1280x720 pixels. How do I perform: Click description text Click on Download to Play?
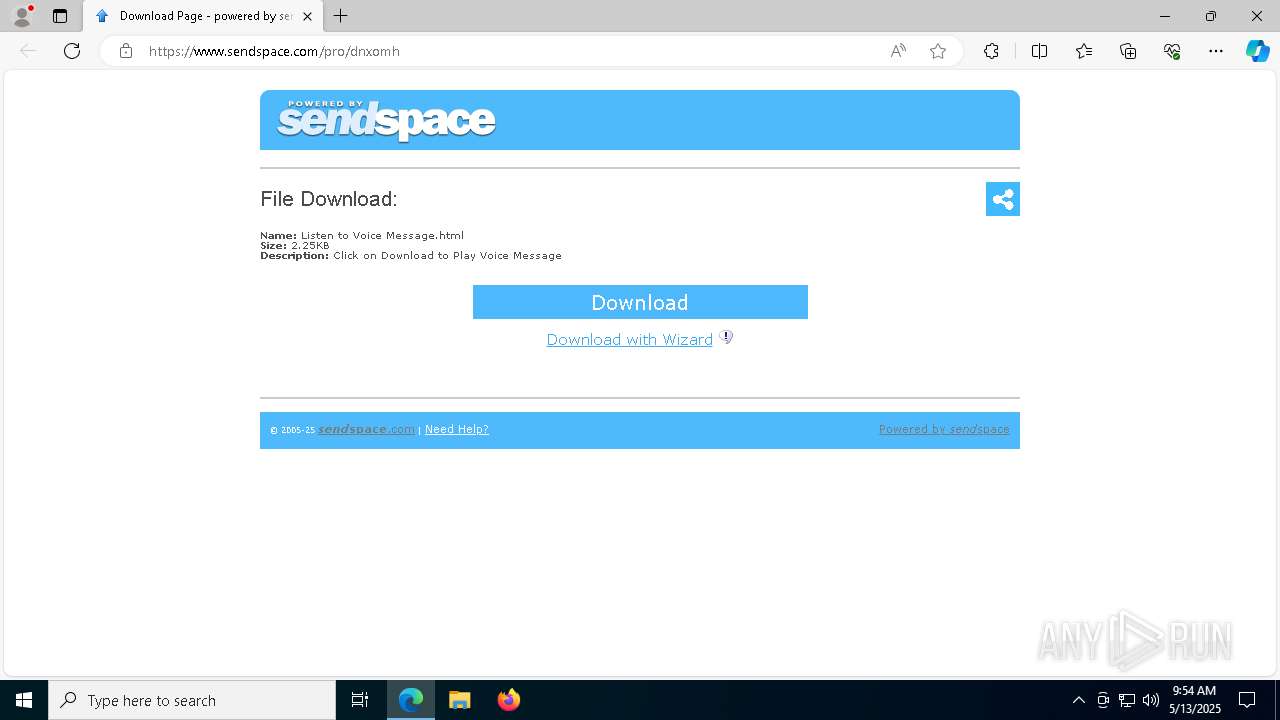pyautogui.click(x=447, y=256)
